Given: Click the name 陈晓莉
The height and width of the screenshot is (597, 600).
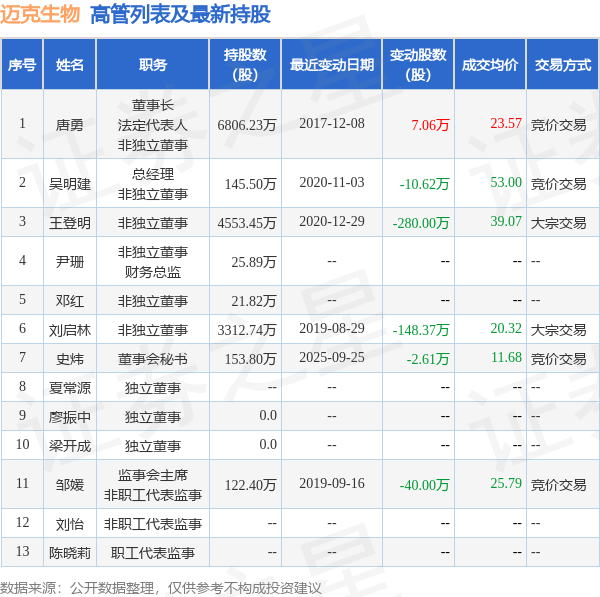Looking at the screenshot, I should coord(70,553).
